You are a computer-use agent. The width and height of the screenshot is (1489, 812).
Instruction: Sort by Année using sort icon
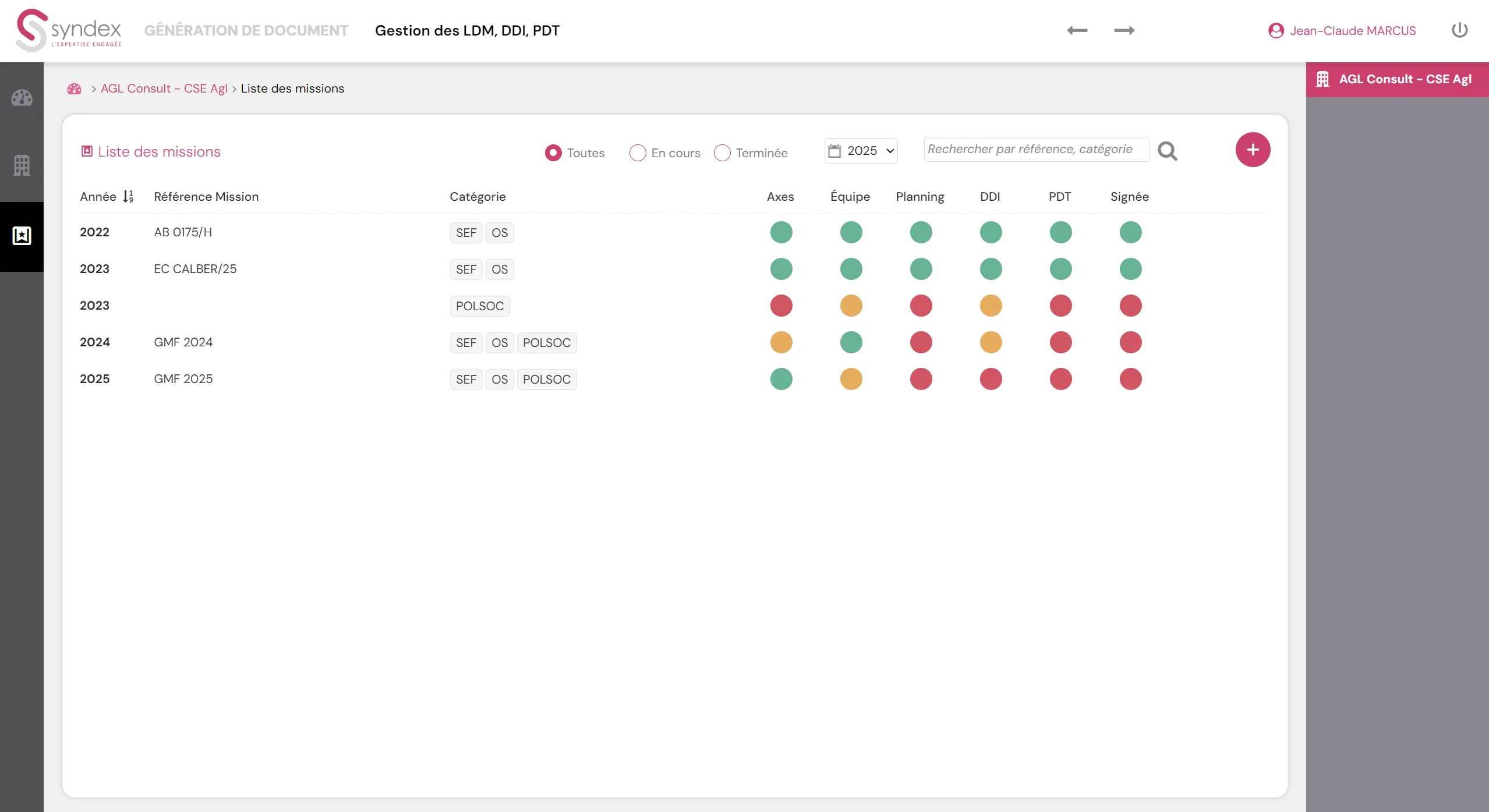[128, 197]
